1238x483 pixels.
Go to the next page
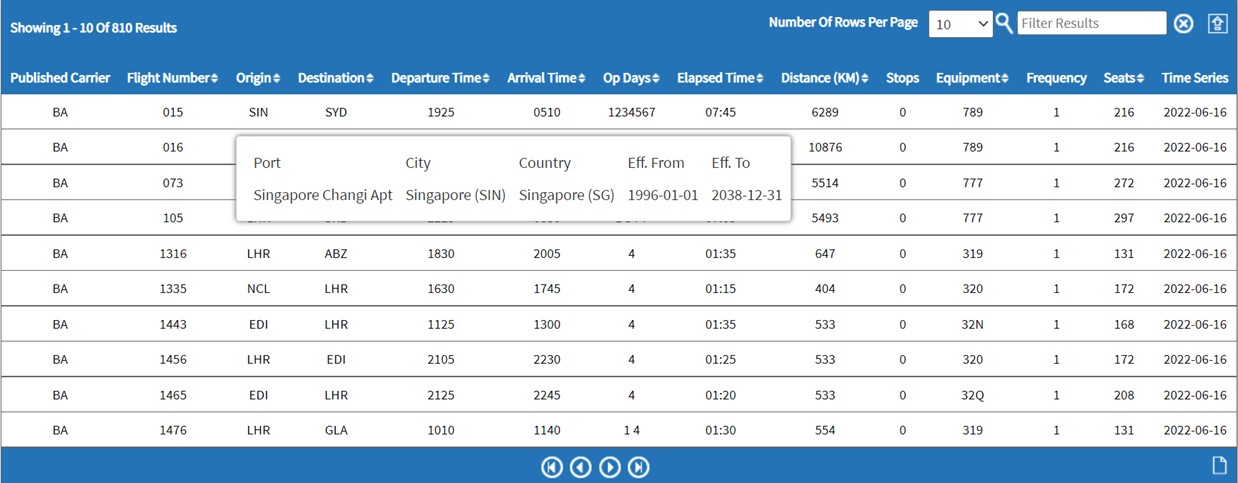point(609,467)
